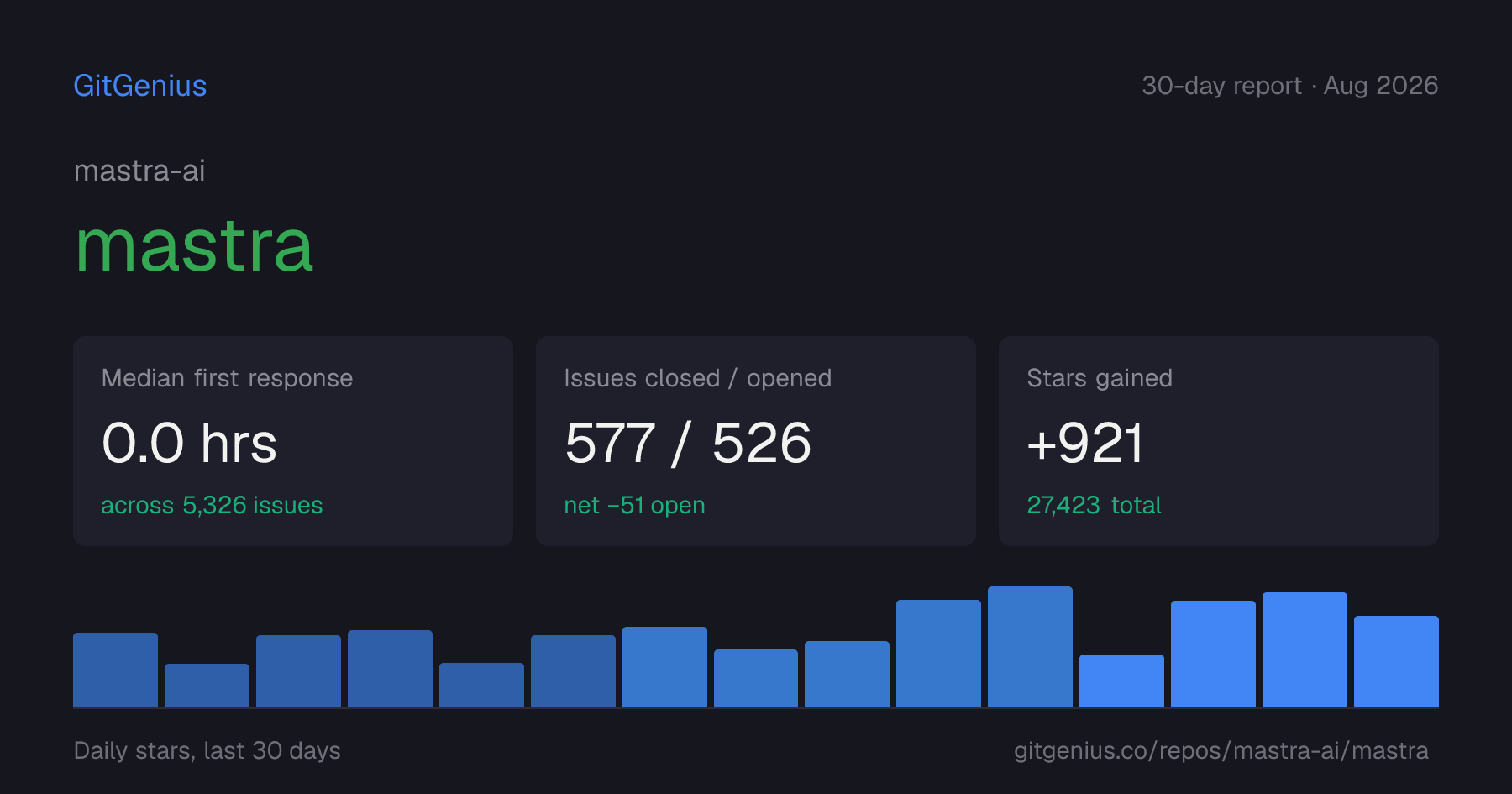Click the "Median first response" label
This screenshot has height=794, width=1512.
(x=227, y=378)
